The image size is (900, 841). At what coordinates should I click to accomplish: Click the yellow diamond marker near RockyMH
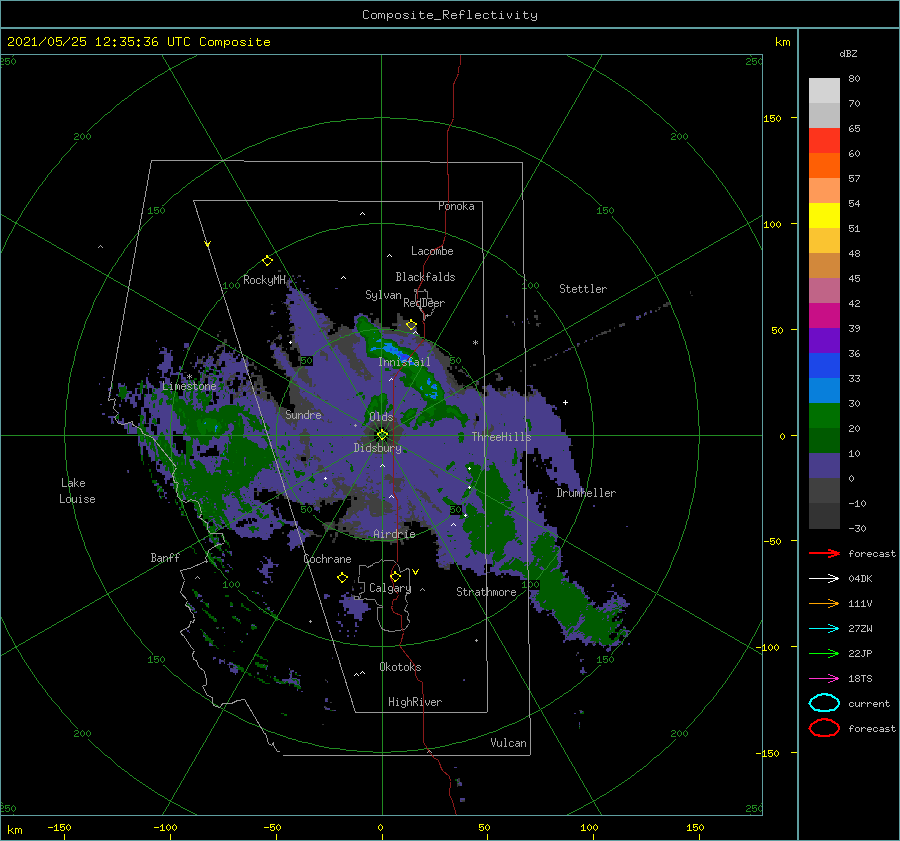pyautogui.click(x=267, y=261)
